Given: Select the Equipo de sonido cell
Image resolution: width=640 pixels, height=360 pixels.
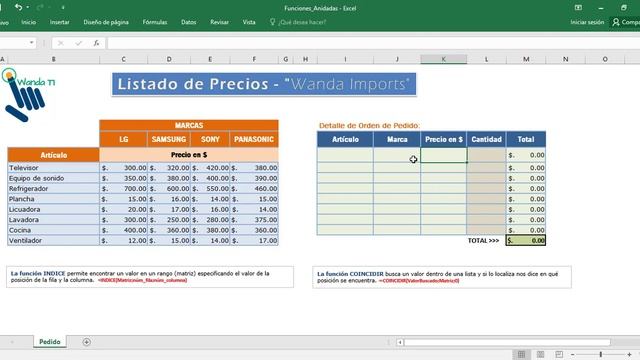Looking at the screenshot, I should pyautogui.click(x=53, y=178).
